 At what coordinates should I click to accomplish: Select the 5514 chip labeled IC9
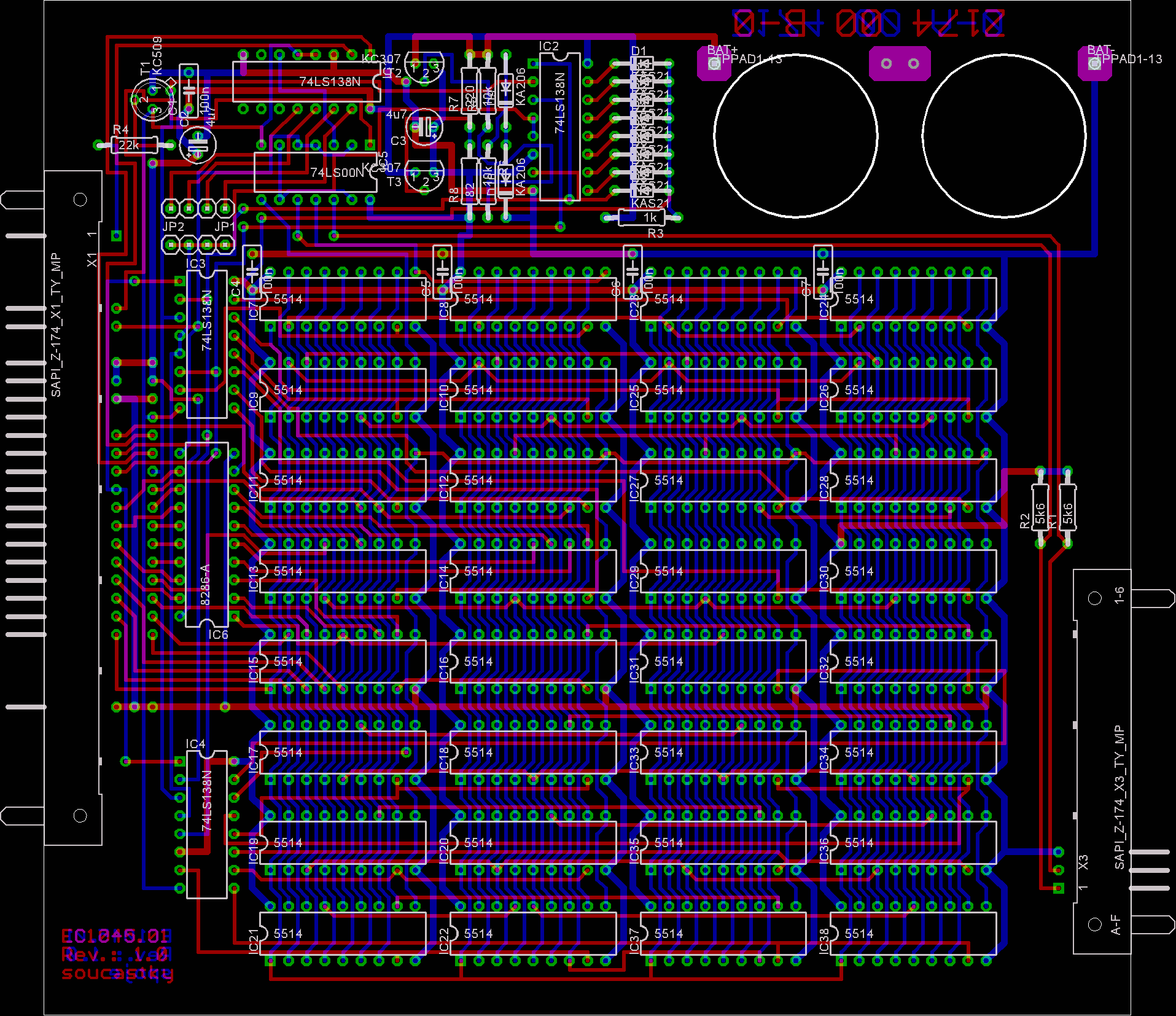click(x=343, y=390)
